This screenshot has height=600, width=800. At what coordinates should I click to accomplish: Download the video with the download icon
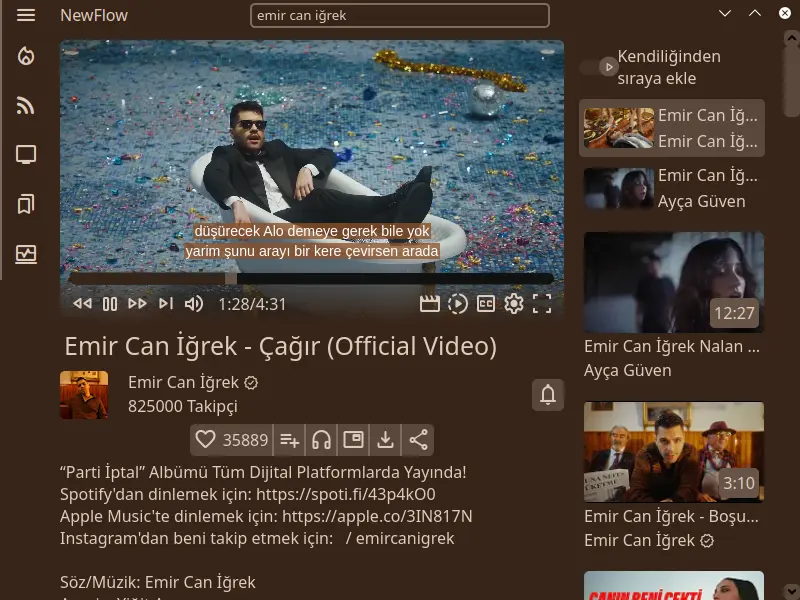385,439
